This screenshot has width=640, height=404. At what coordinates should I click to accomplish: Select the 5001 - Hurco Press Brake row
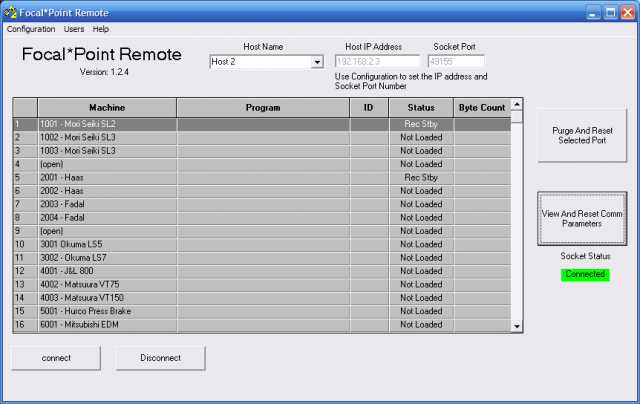(x=262, y=311)
